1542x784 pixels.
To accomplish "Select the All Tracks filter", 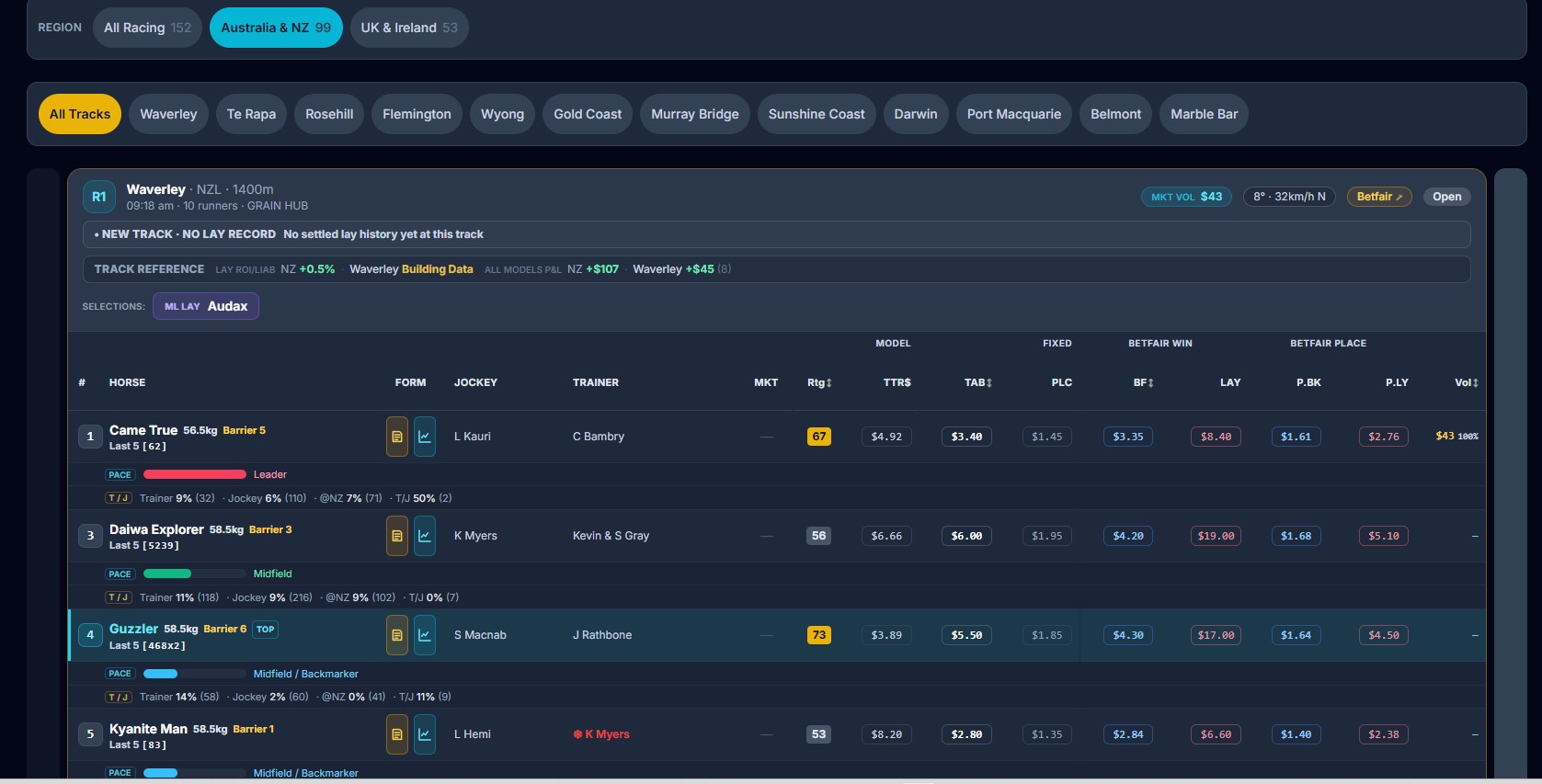I will [80, 114].
